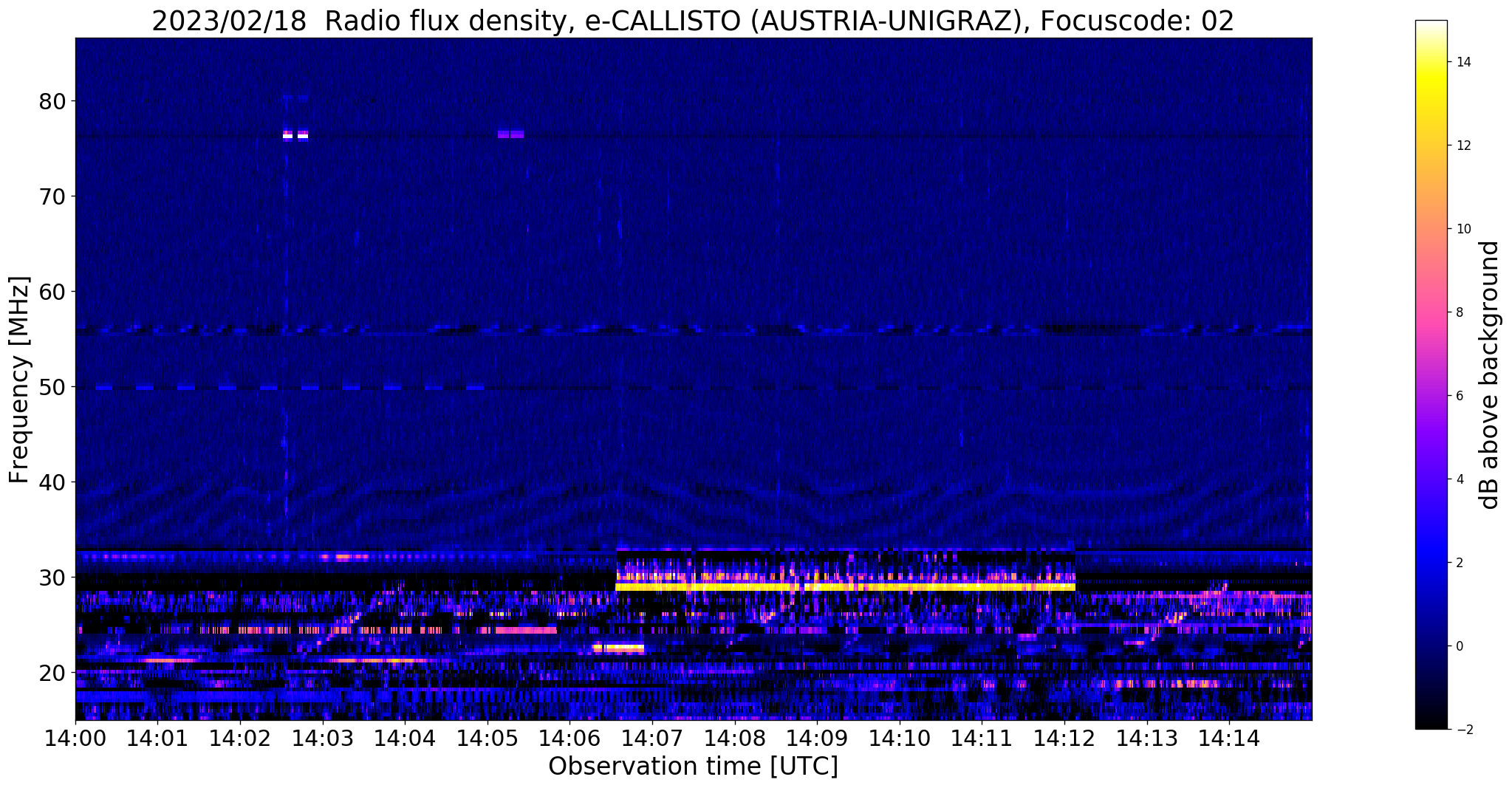
Task: Click the 40 MHz frequency tick label
Action: (x=52, y=482)
